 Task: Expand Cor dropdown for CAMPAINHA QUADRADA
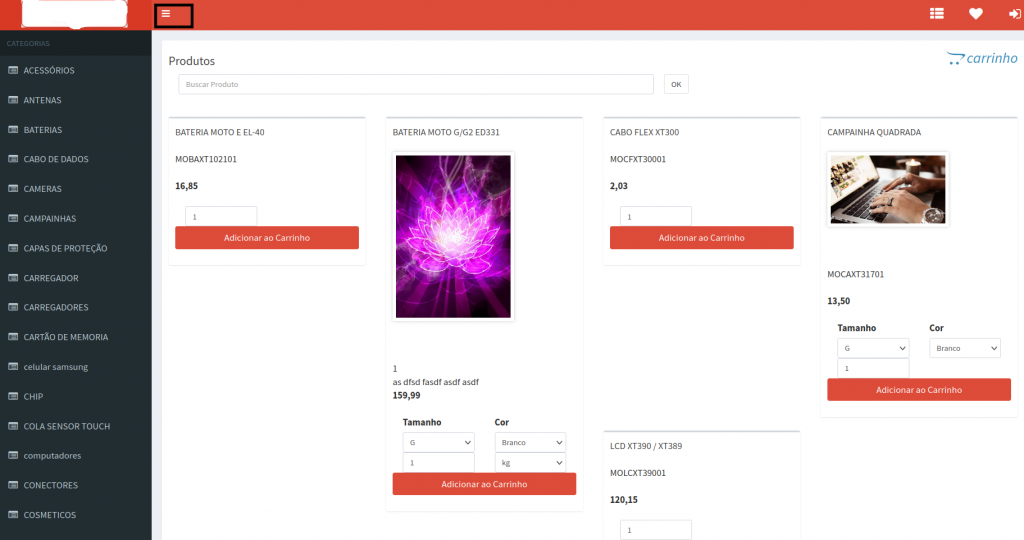(x=964, y=348)
